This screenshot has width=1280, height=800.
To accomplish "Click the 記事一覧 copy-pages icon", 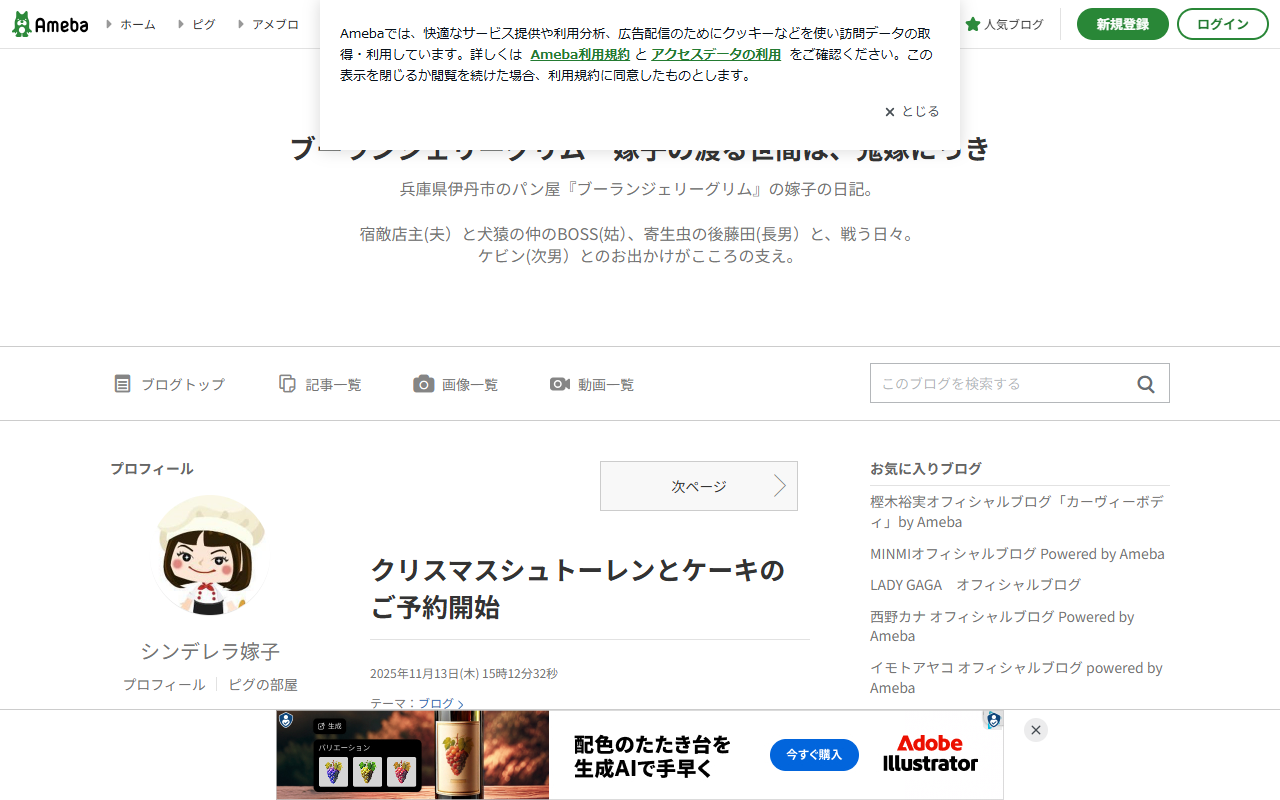I will coord(287,384).
